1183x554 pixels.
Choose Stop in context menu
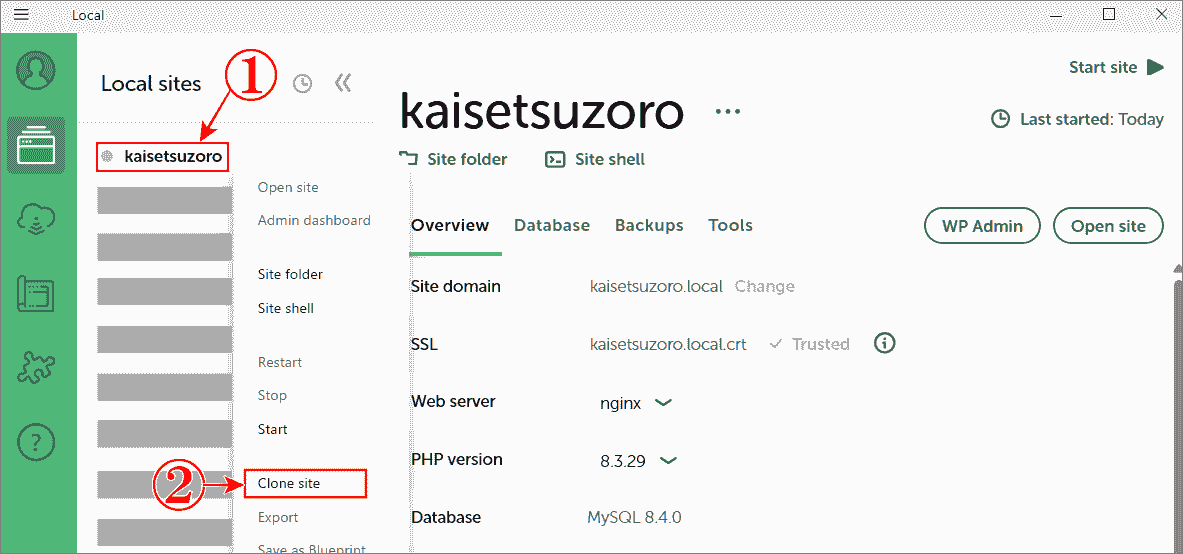pyautogui.click(x=272, y=395)
